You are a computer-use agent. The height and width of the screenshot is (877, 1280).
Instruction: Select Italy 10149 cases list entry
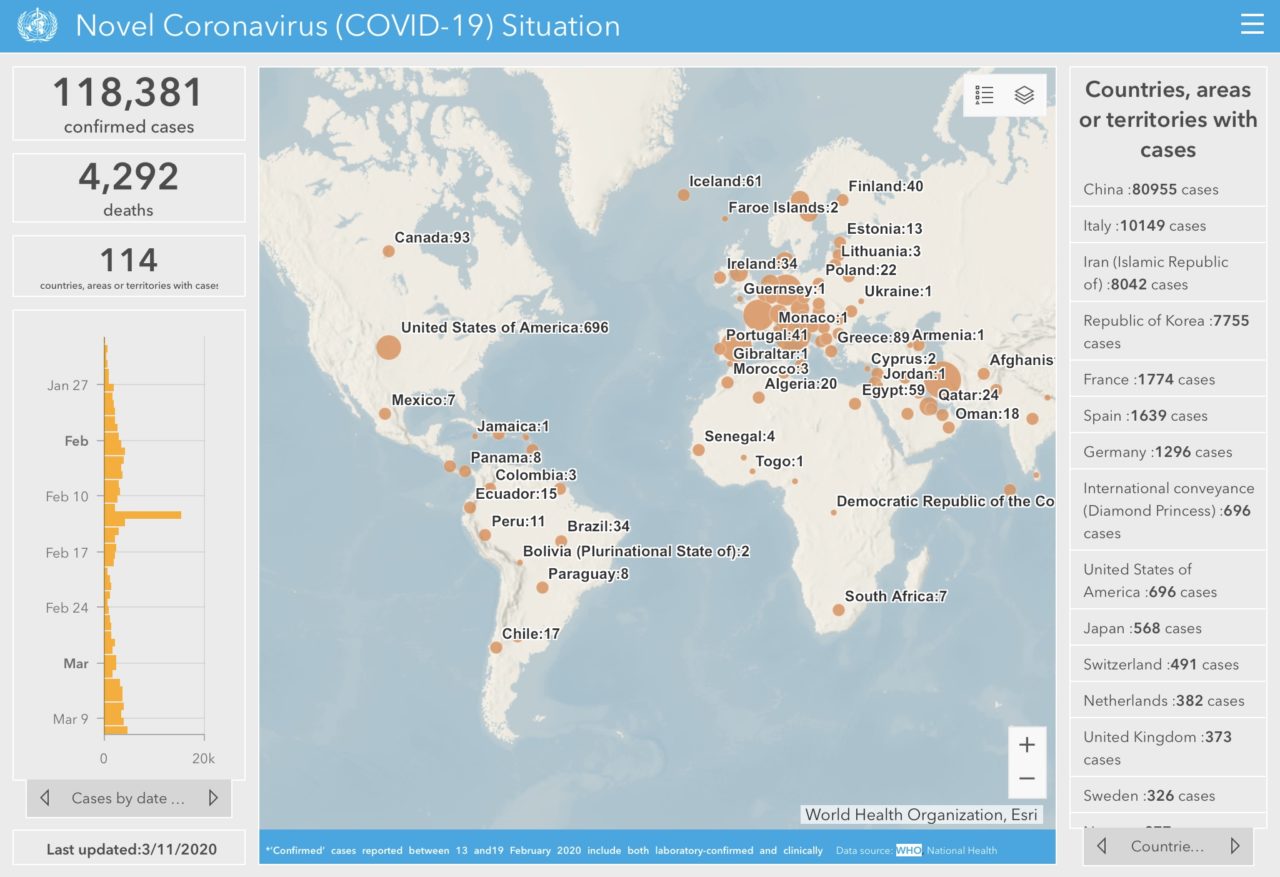(x=1144, y=226)
